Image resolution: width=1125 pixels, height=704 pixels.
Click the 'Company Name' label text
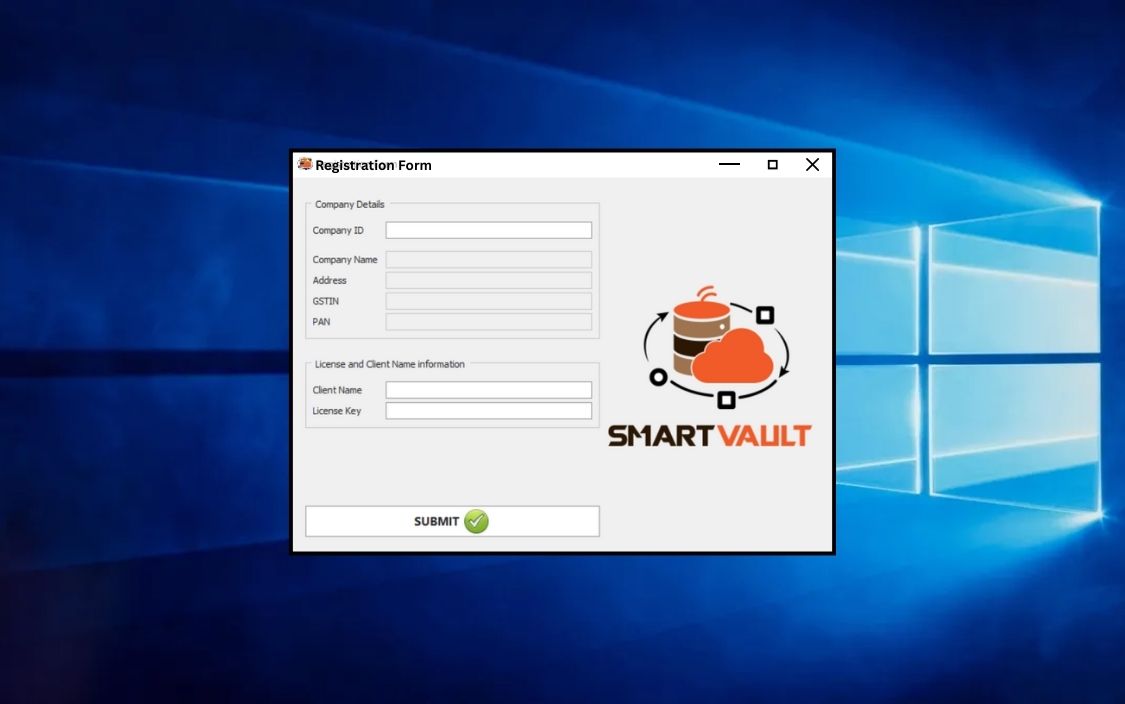point(344,260)
